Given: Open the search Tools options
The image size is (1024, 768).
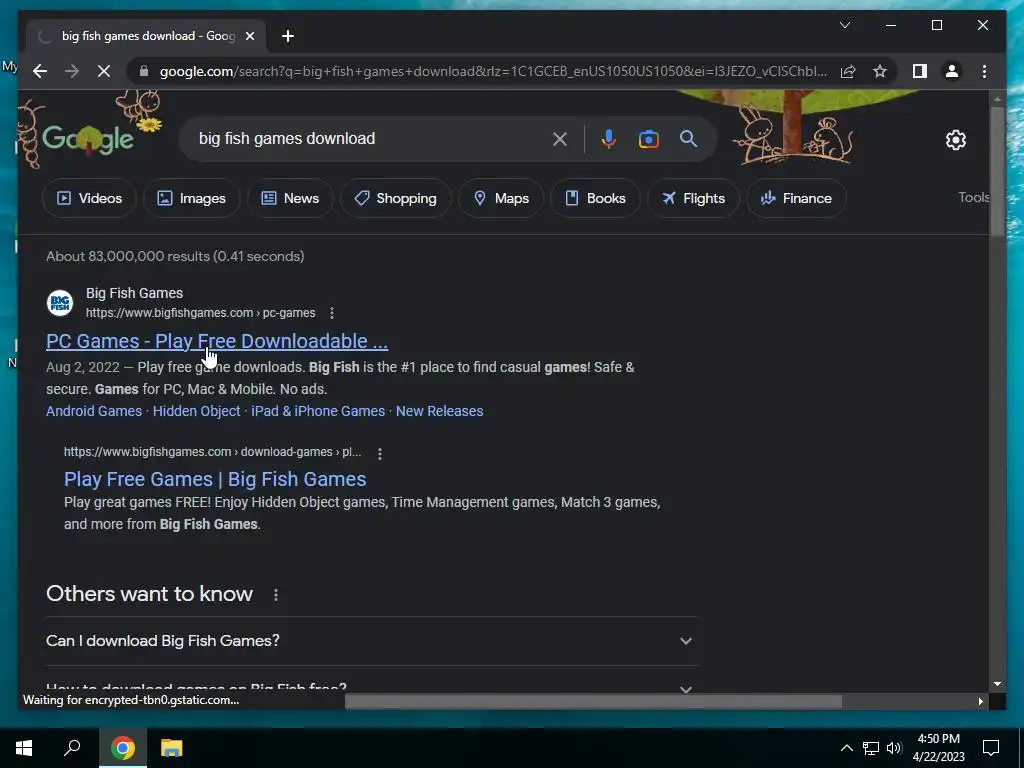Looking at the screenshot, I should click(974, 197).
